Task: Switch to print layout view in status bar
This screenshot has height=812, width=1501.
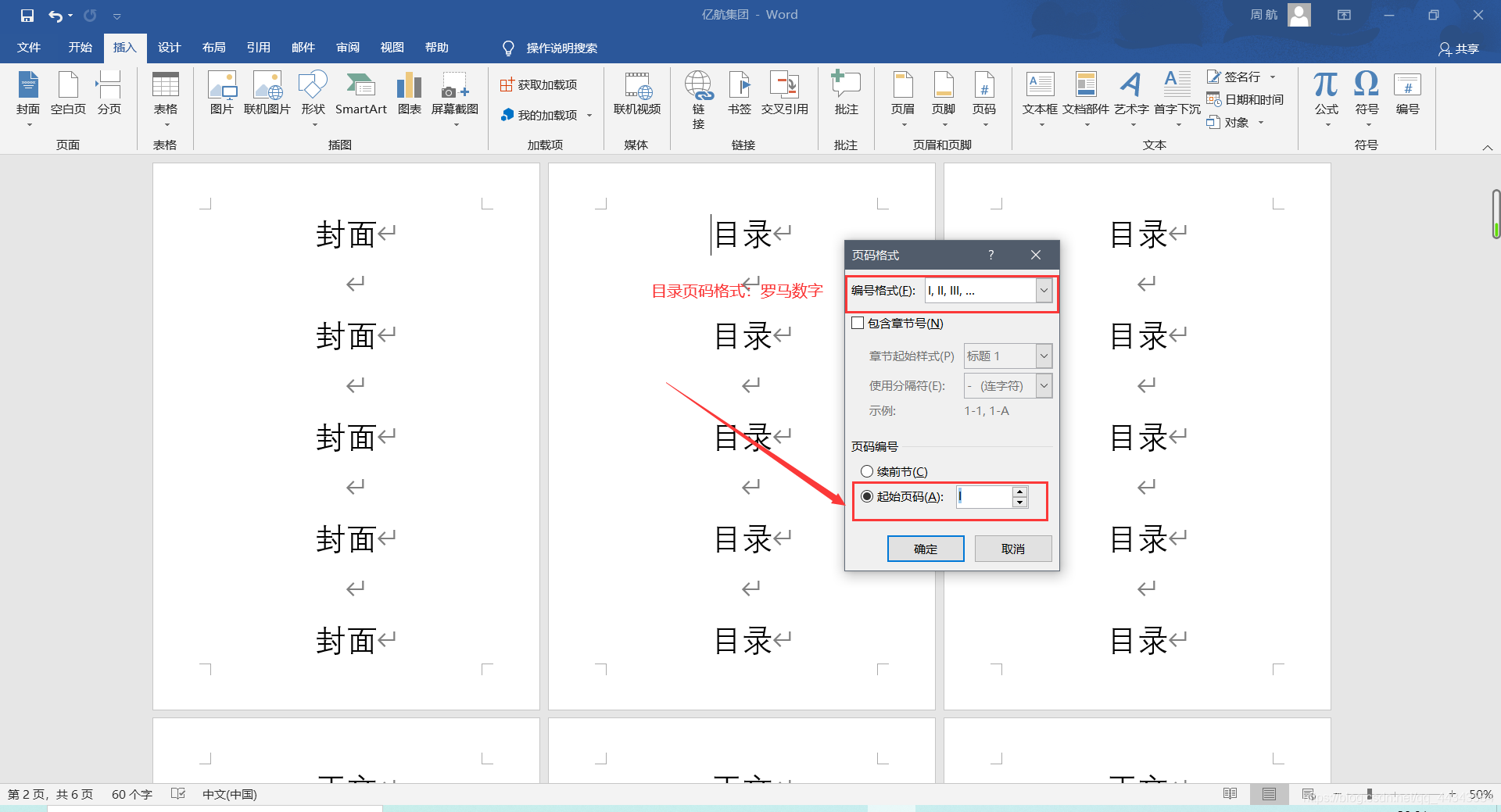Action: coord(1269,794)
